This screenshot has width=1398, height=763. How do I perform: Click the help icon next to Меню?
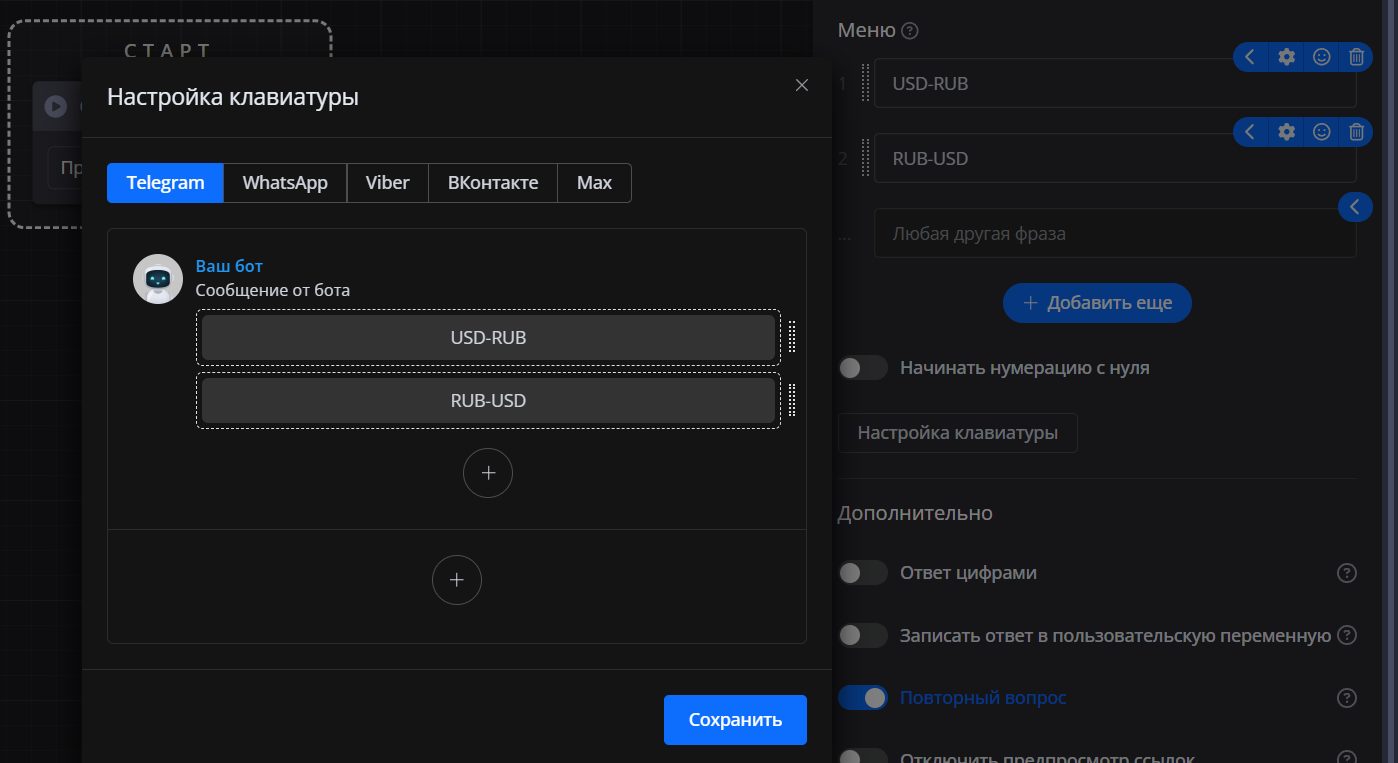[909, 31]
